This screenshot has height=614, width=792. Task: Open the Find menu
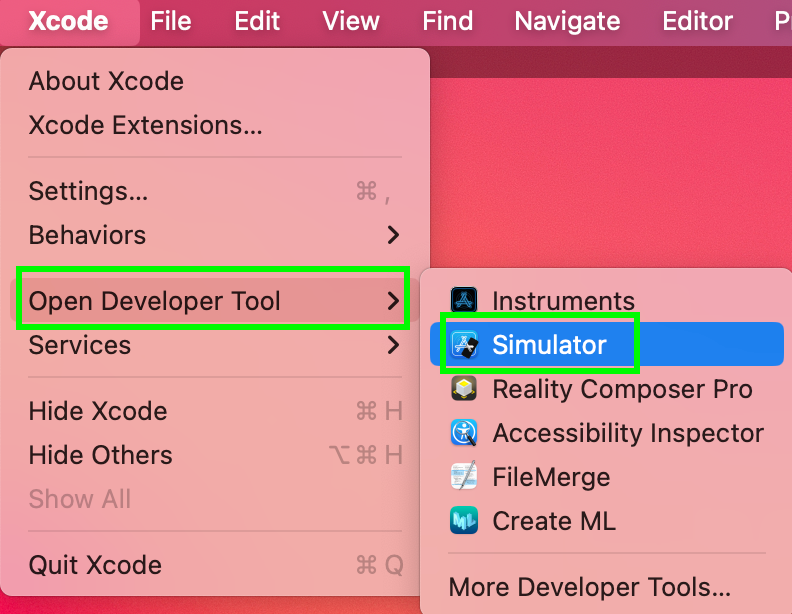(448, 21)
